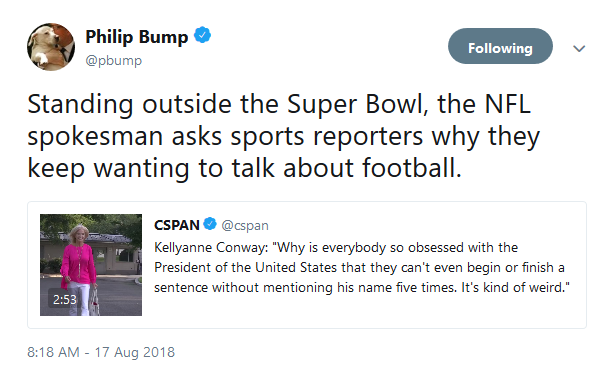Open Philip Bump's profile name link
The width and height of the screenshot is (614, 372).
point(137,36)
